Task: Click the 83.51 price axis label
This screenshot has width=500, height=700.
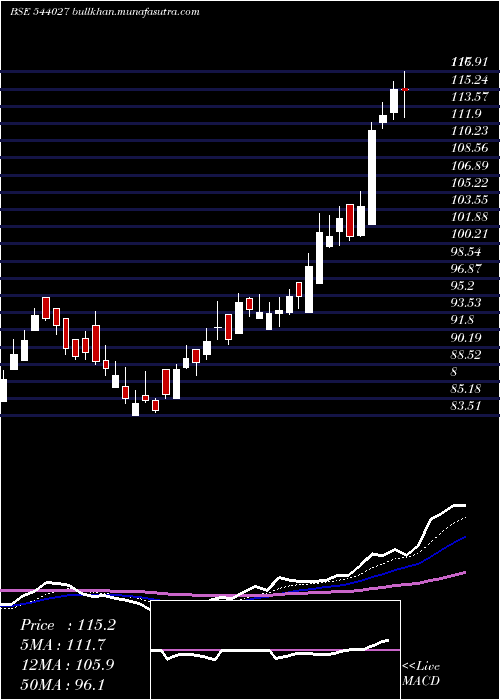Action: [x=466, y=405]
